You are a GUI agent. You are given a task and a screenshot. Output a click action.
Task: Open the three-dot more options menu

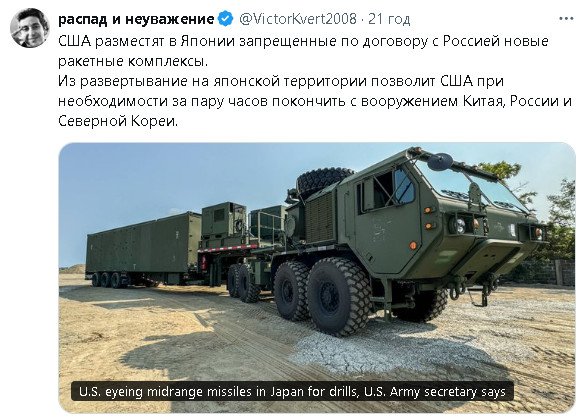point(566,19)
